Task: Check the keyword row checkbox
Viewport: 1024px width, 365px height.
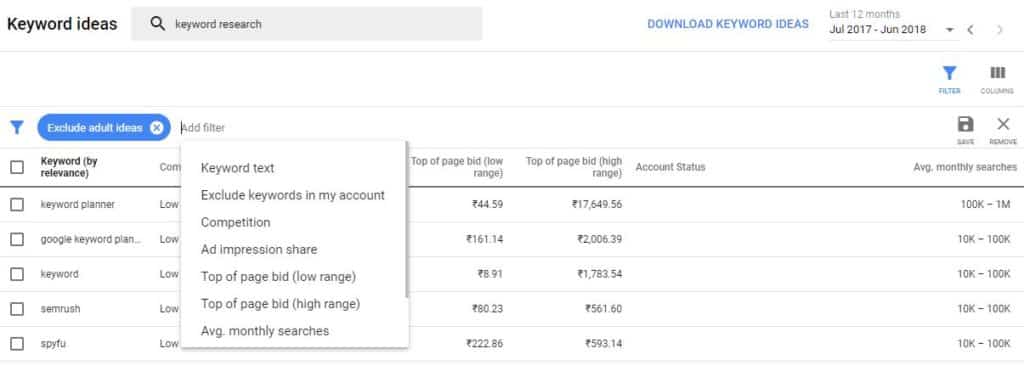Action: click(x=17, y=274)
